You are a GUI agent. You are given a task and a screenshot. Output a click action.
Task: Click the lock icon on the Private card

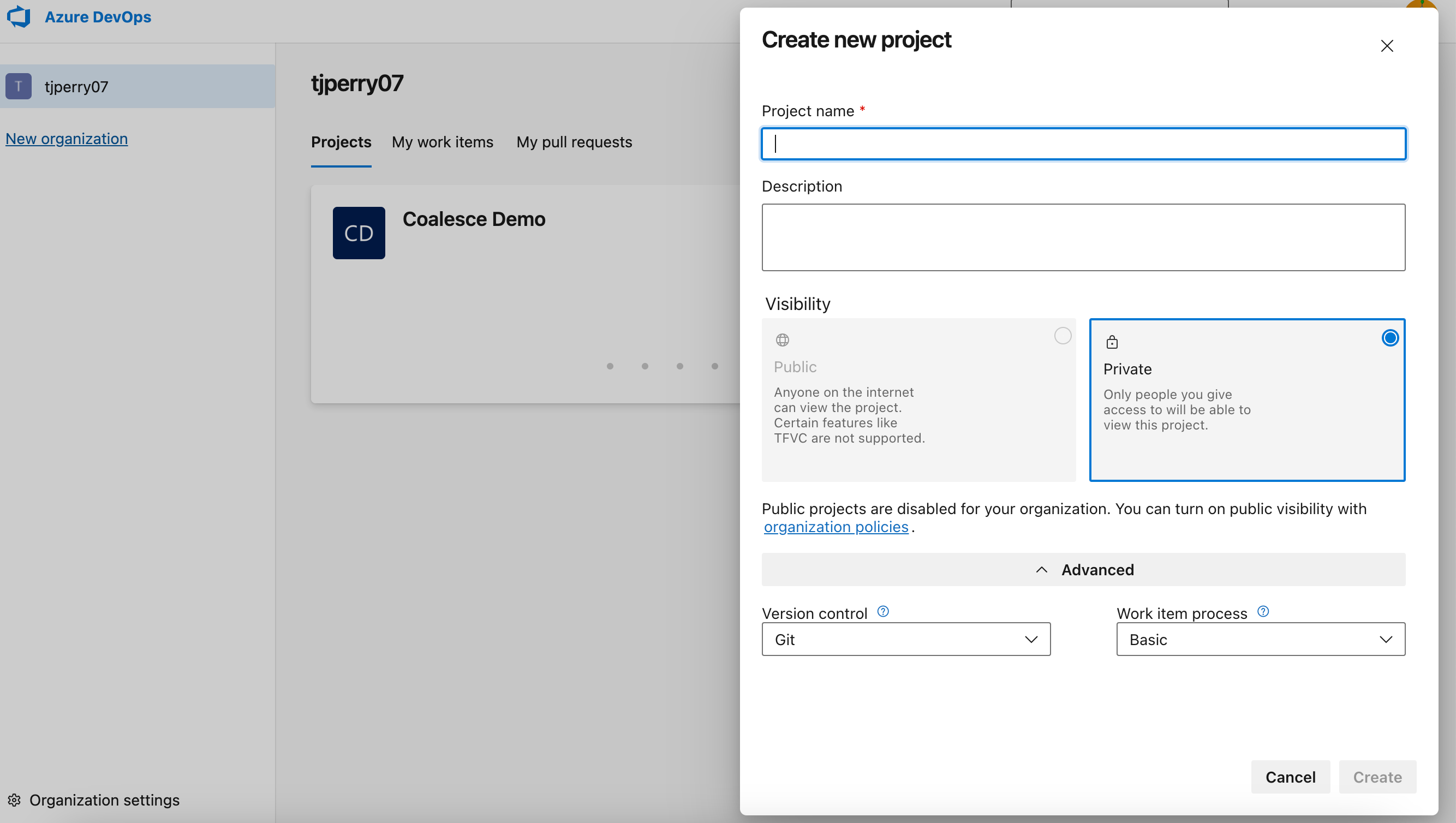point(1112,342)
